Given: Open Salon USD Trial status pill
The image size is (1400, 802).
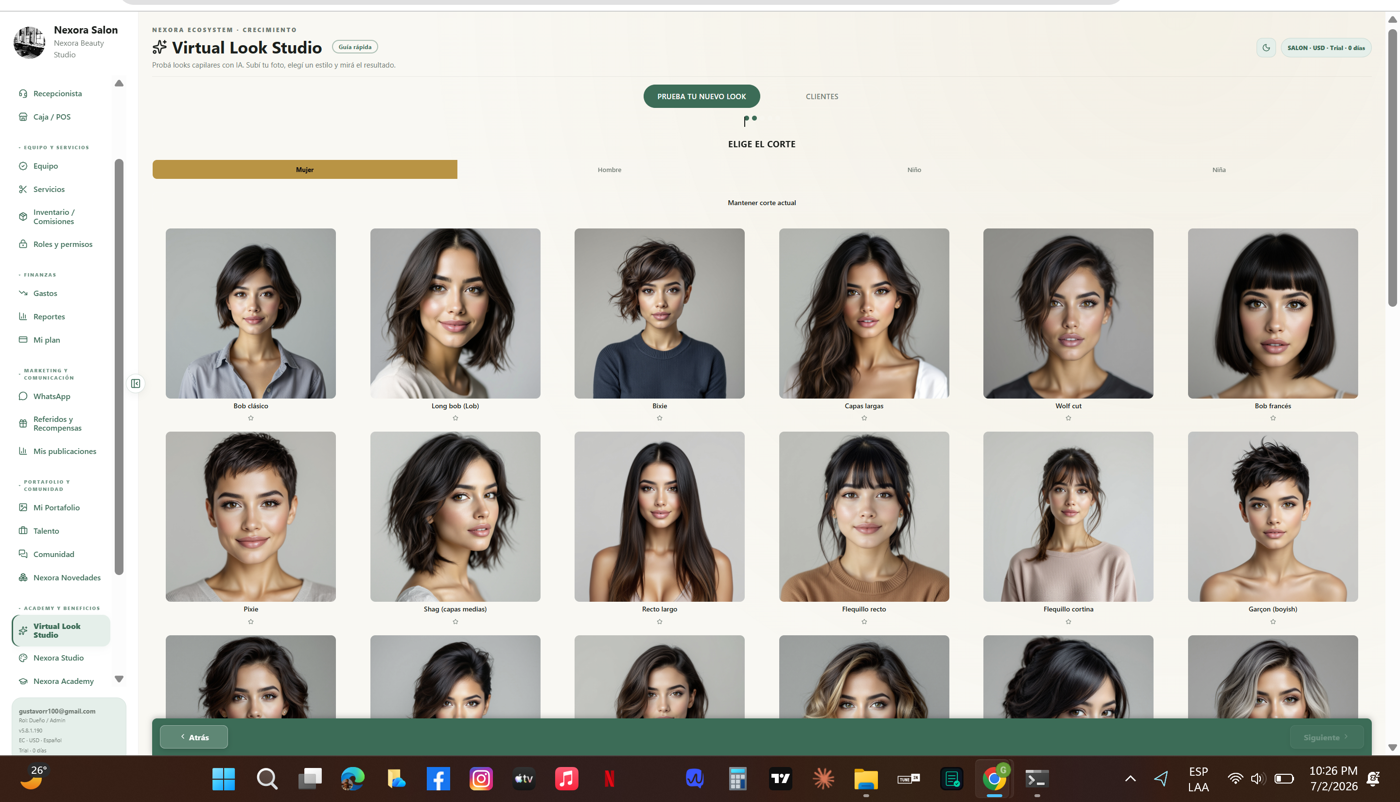Looking at the screenshot, I should 1326,48.
